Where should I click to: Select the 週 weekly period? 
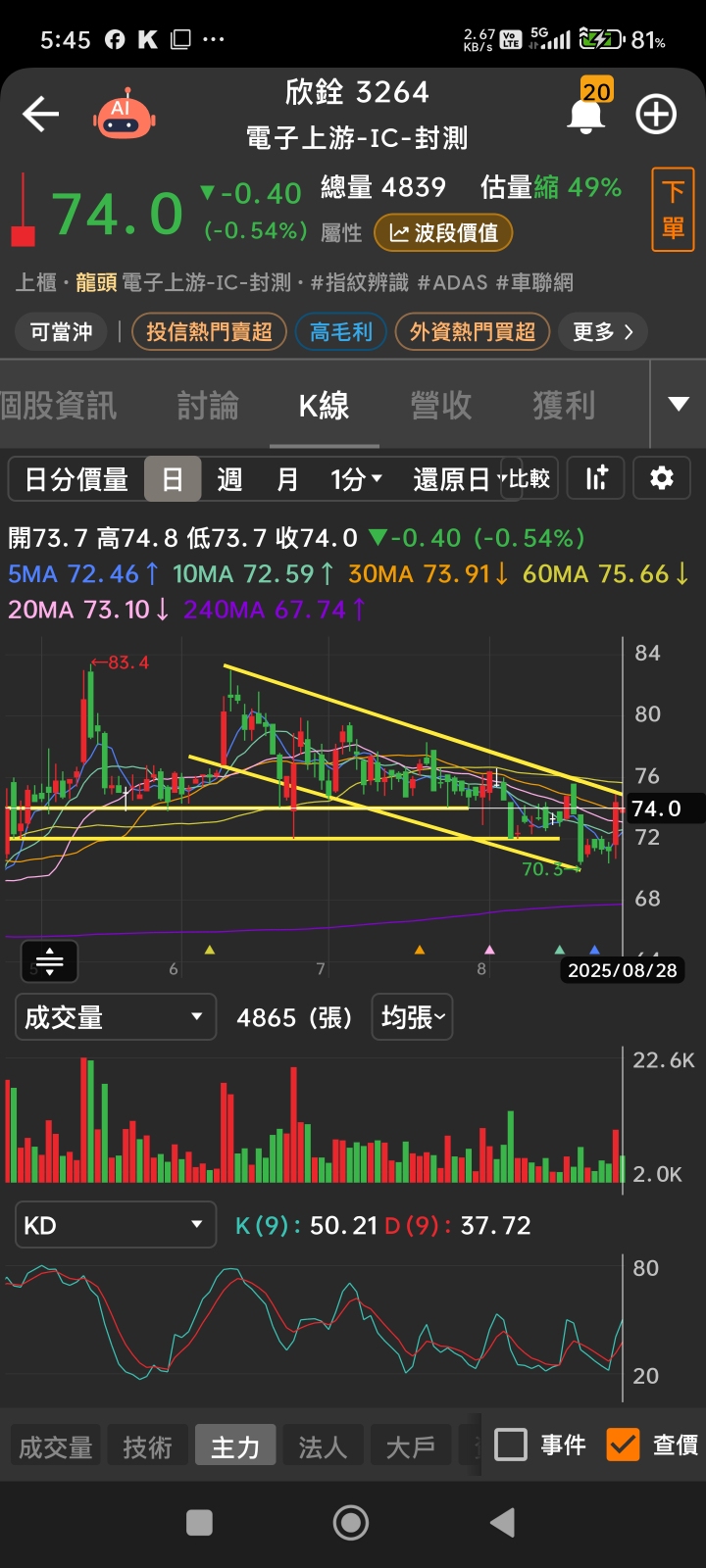point(229,479)
